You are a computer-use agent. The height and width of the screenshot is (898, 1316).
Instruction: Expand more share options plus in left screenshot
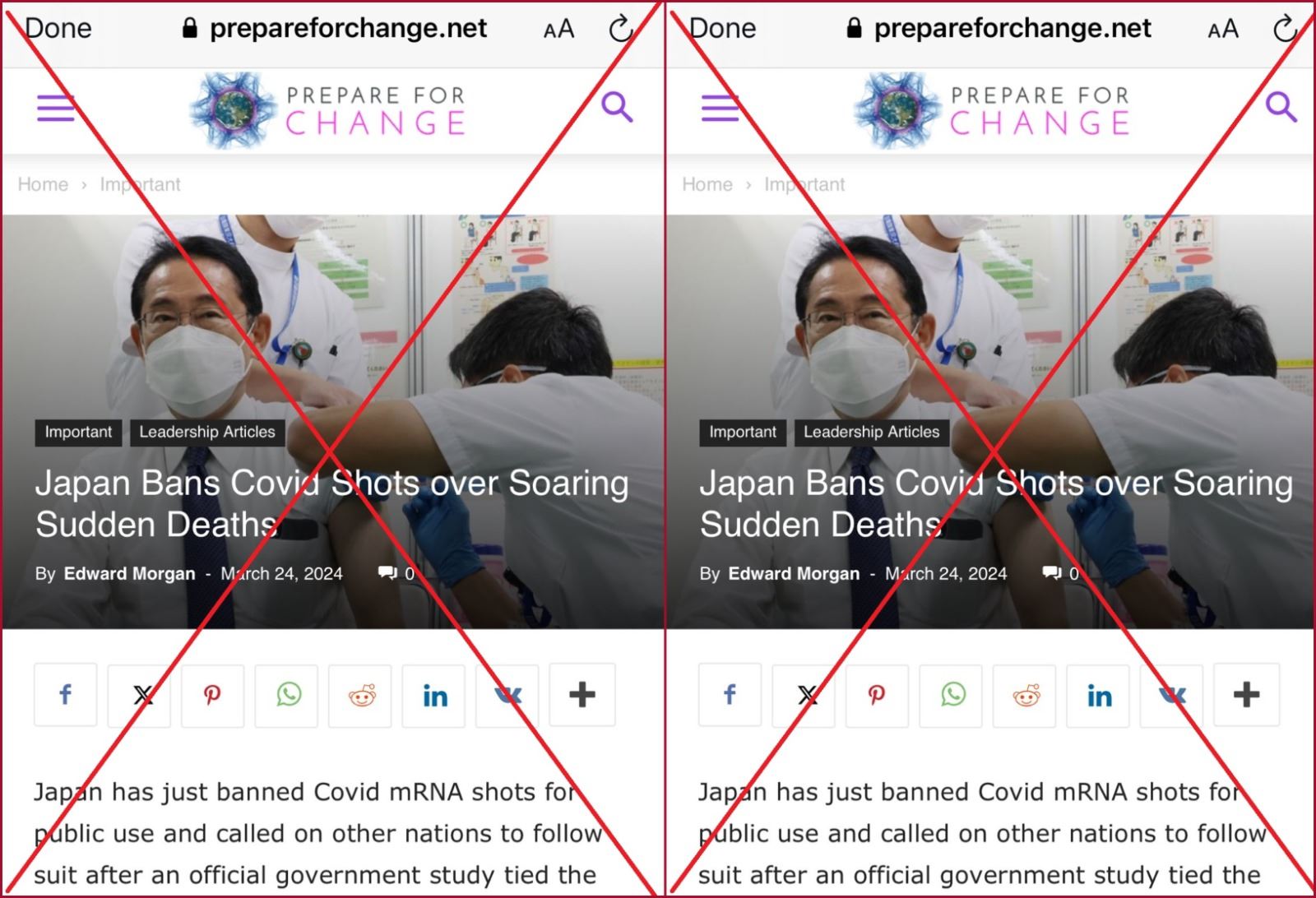(x=582, y=695)
